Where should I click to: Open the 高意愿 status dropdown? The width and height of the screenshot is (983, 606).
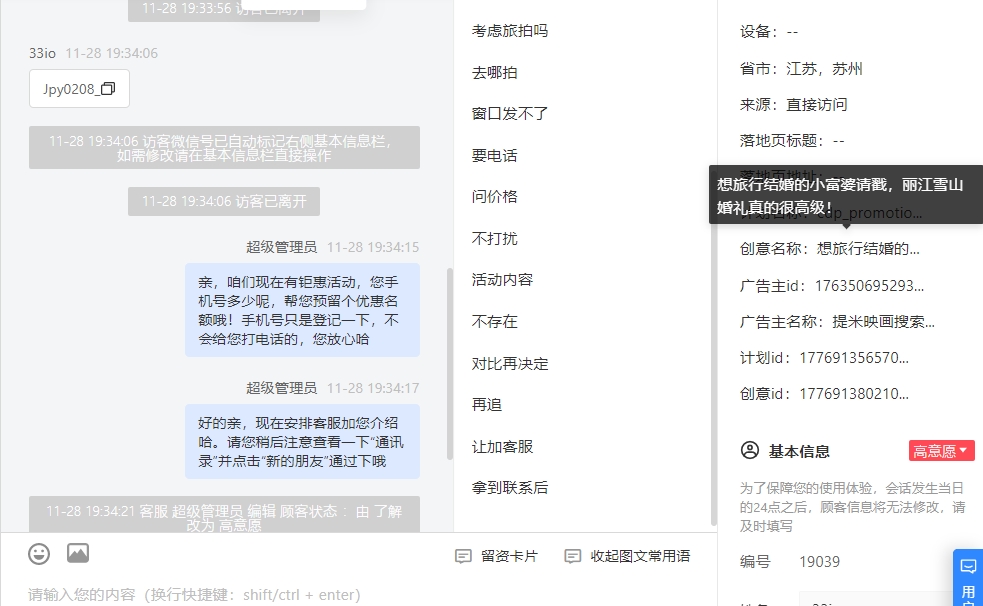tap(942, 451)
